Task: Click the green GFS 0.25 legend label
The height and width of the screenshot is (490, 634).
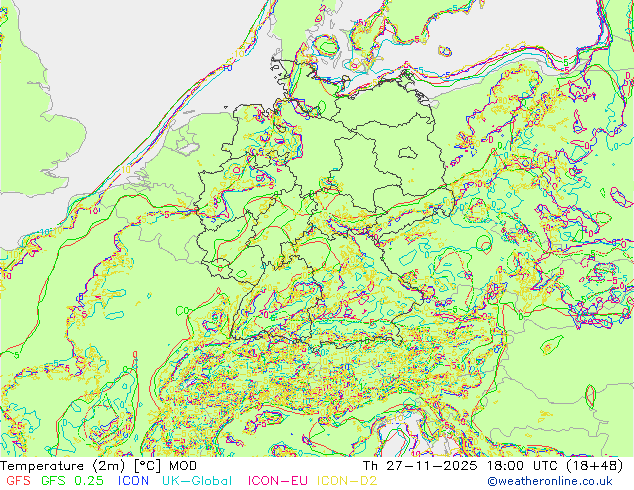Action: point(72,481)
